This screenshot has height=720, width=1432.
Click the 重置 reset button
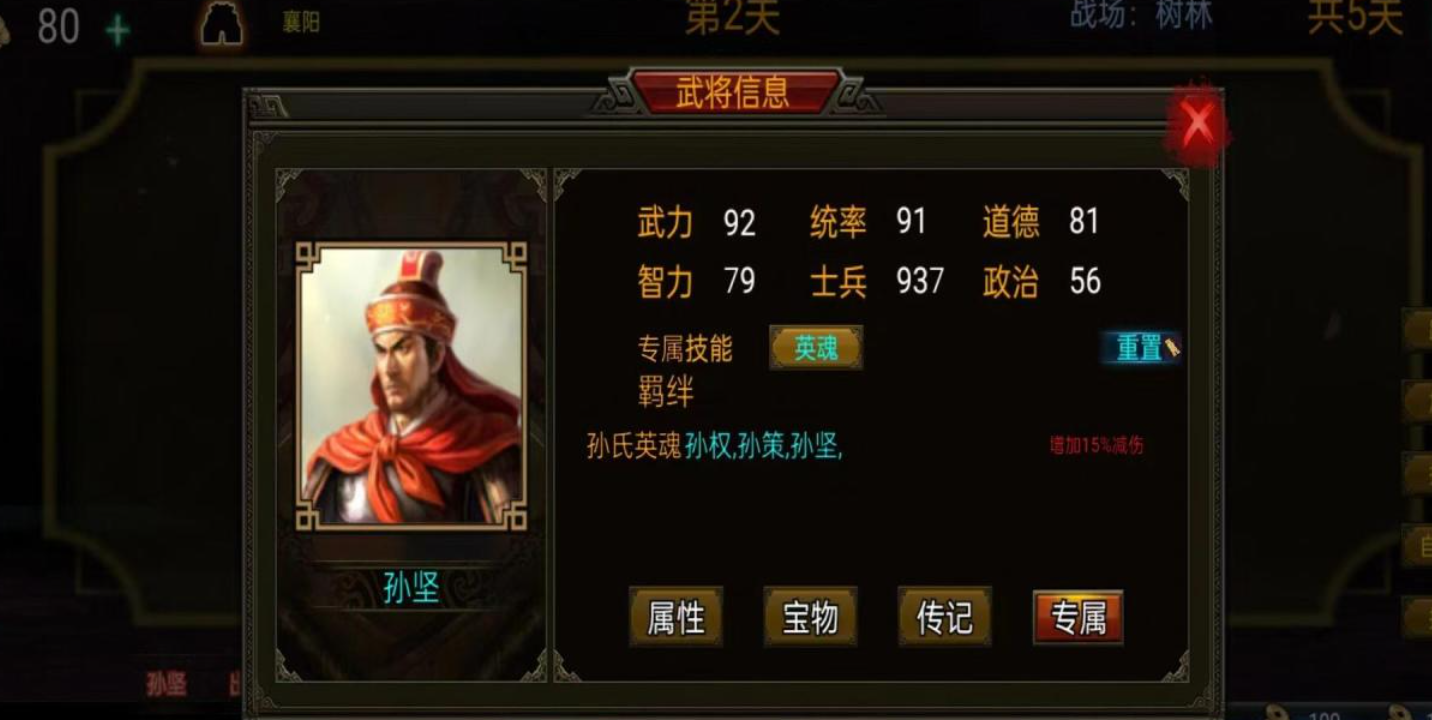tap(1142, 348)
